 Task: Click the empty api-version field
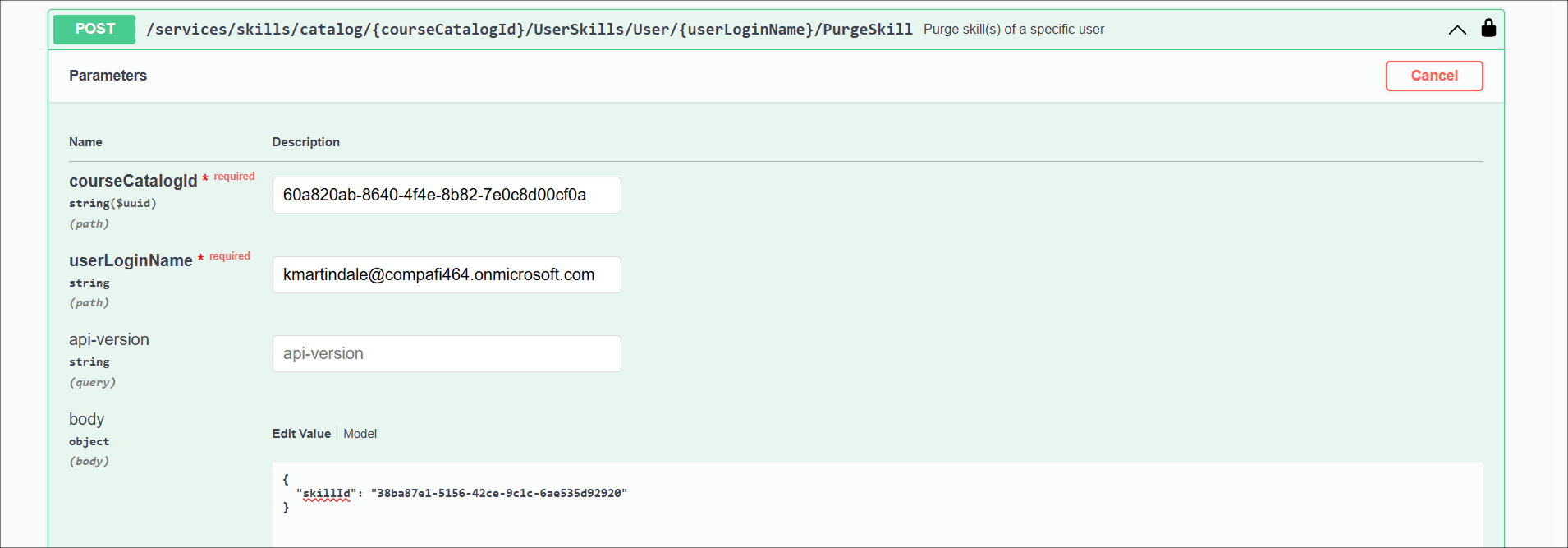(x=446, y=354)
